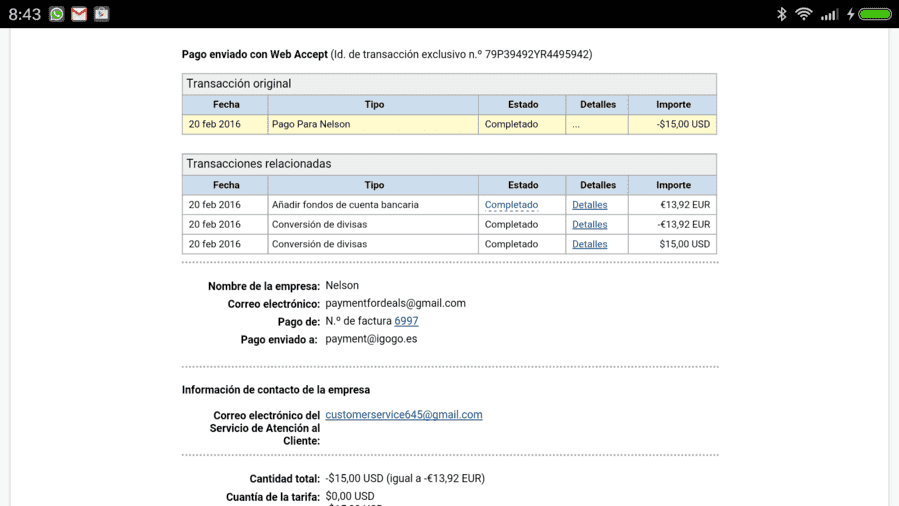Click Información de contacto de la empresa heading

tap(276, 390)
